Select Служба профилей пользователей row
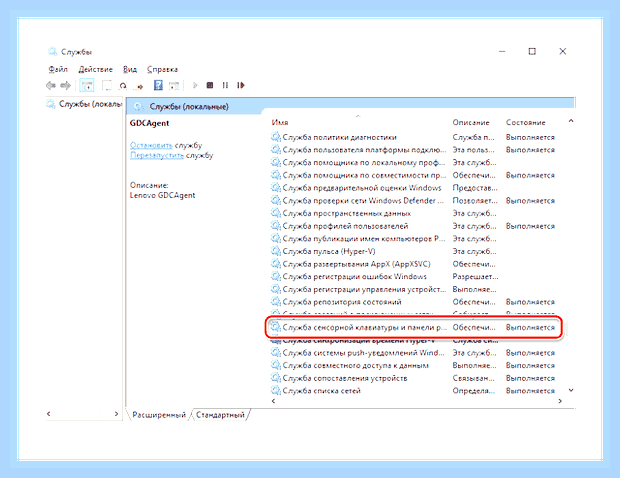Image resolution: width=620 pixels, height=478 pixels. coord(413,226)
